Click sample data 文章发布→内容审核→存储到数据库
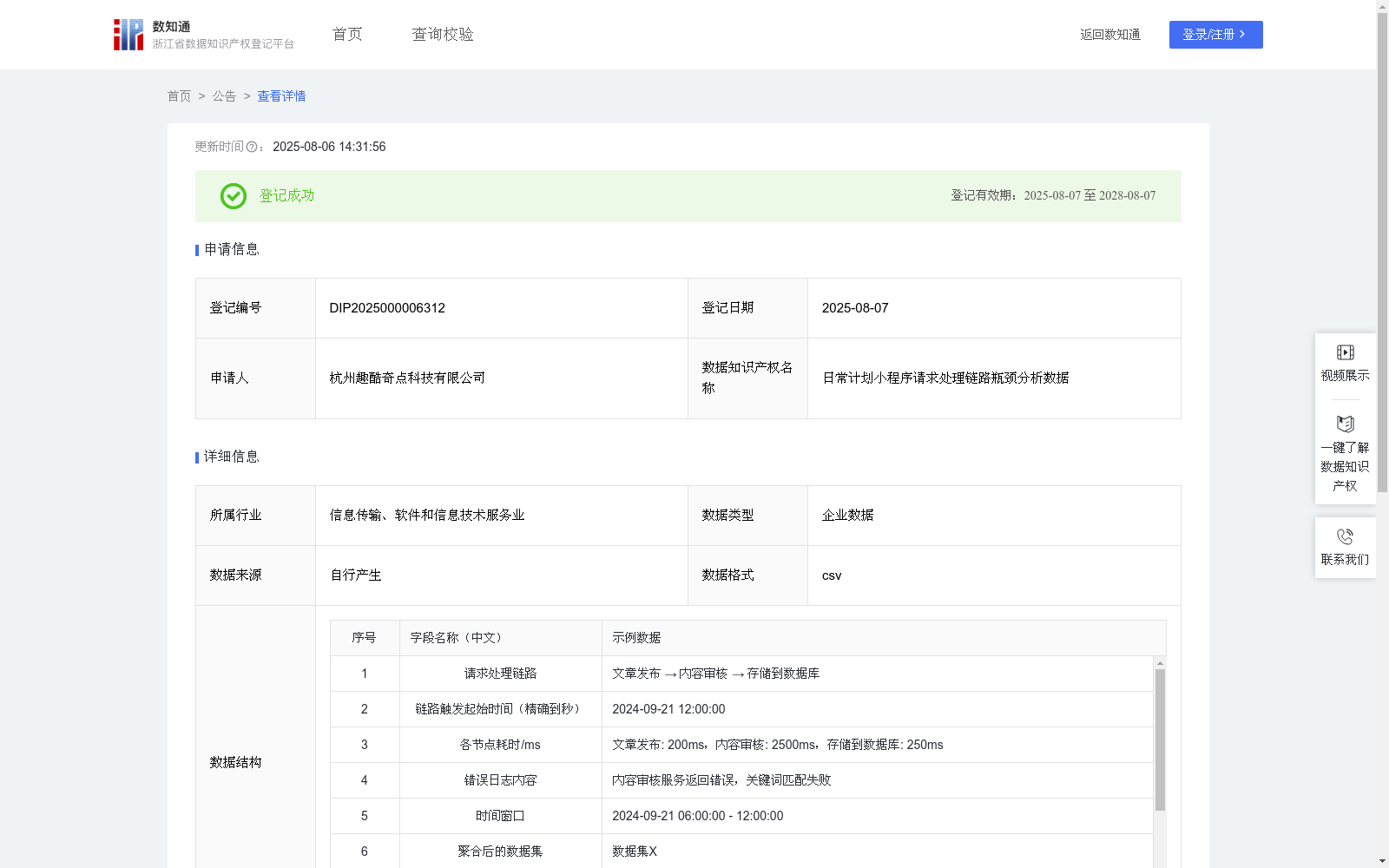The height and width of the screenshot is (868, 1389). [x=716, y=674]
